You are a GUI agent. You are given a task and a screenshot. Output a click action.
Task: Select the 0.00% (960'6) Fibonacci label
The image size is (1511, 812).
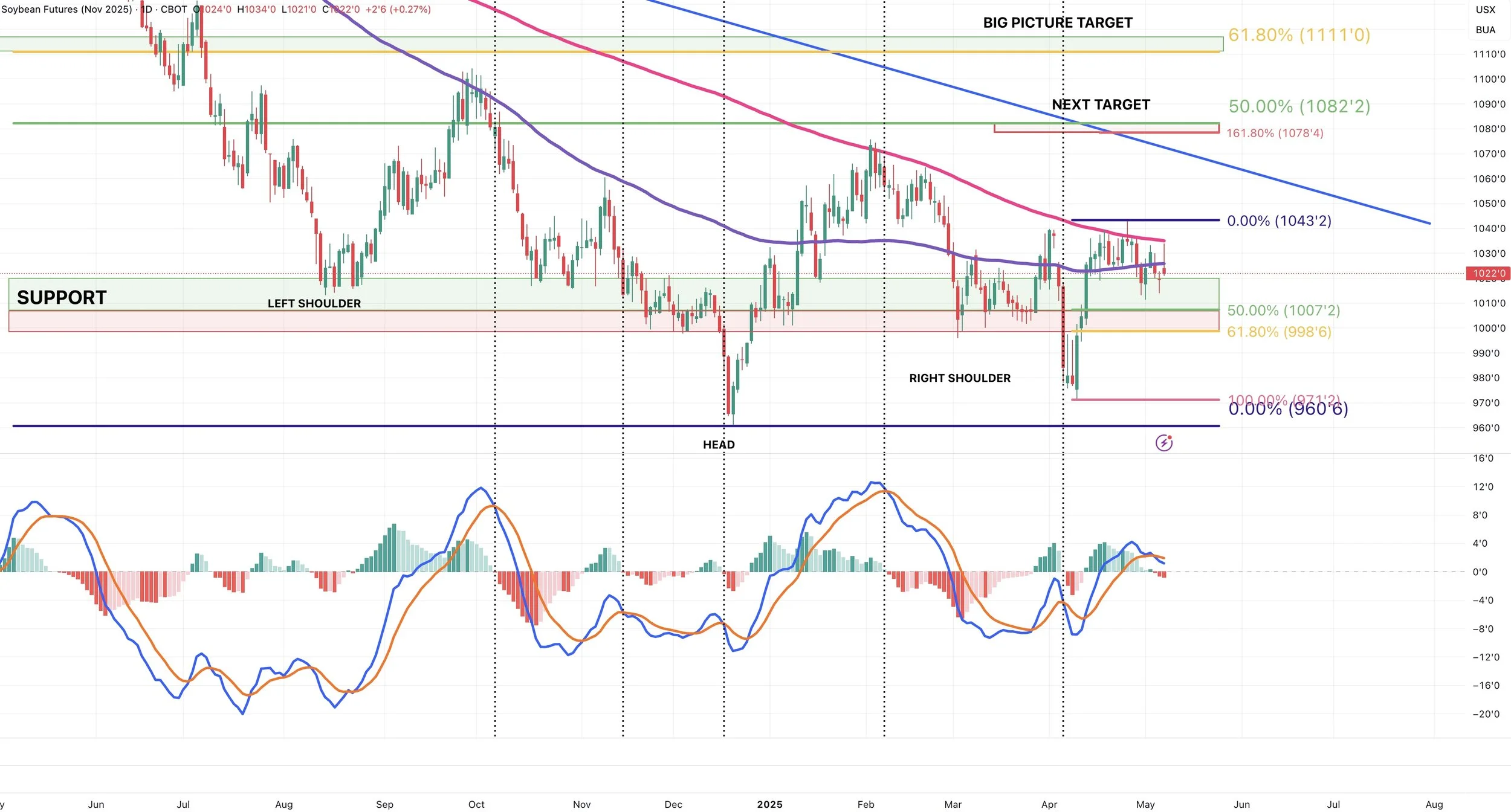(1288, 410)
